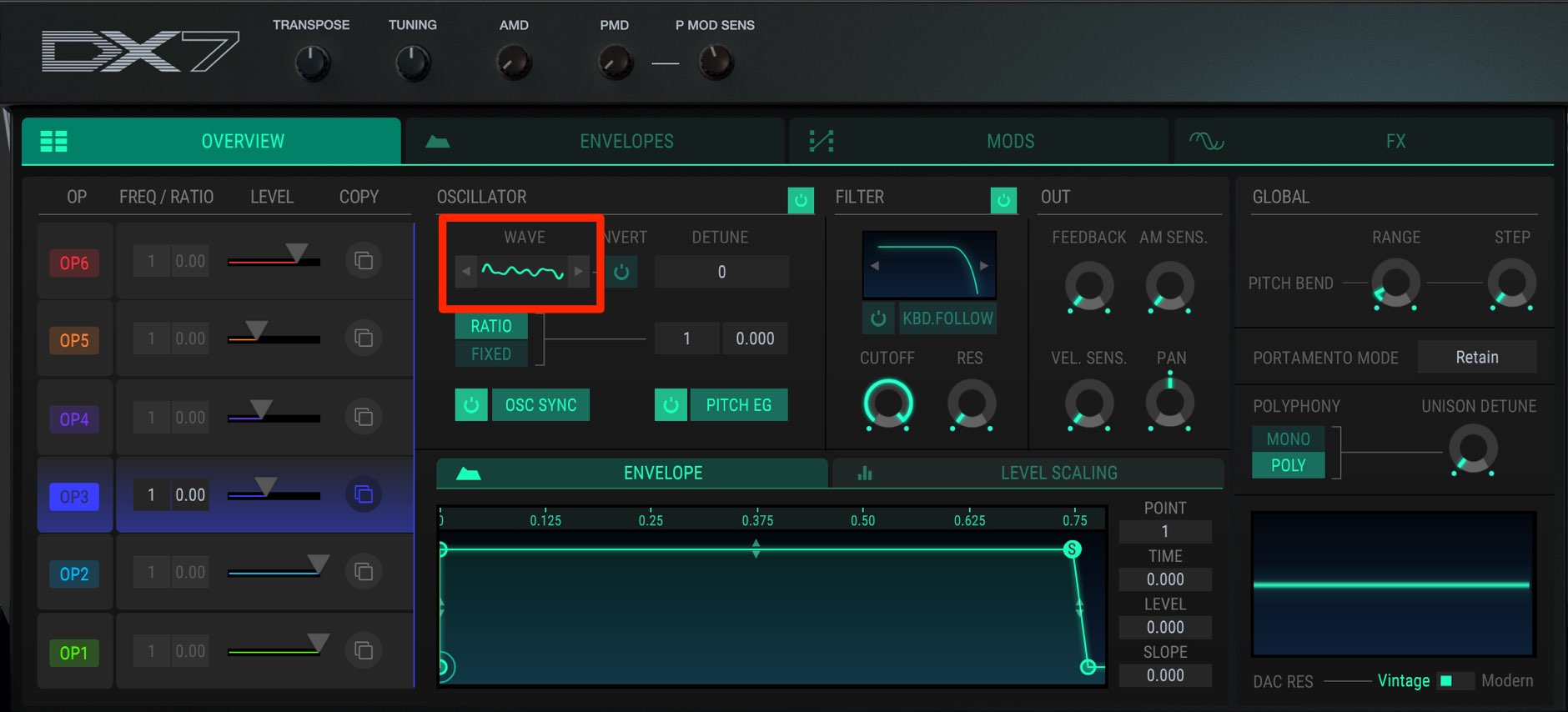
Task: Click the copy icon for OP3
Action: (364, 494)
